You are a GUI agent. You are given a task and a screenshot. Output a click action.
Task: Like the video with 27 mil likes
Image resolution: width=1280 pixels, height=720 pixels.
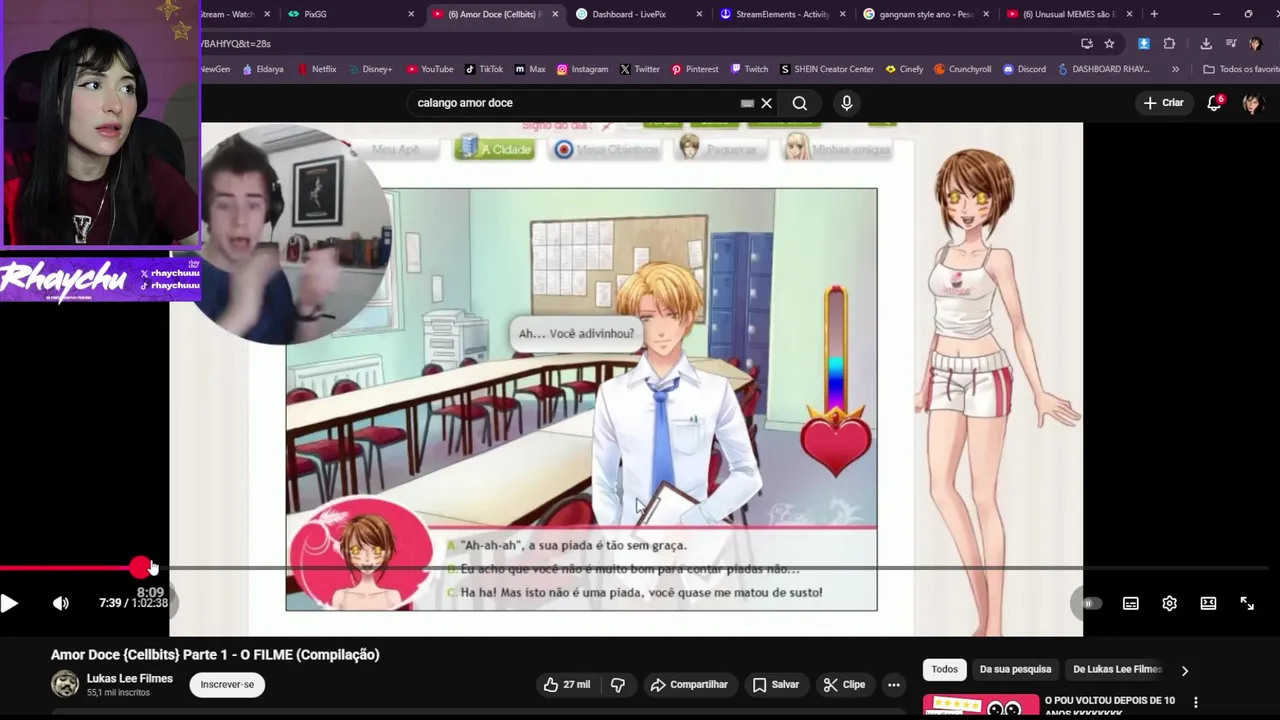coord(567,685)
